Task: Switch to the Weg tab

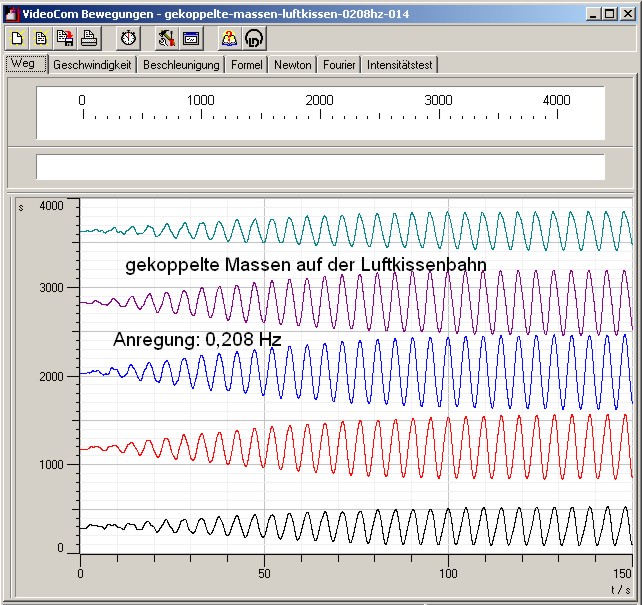Action: point(26,63)
